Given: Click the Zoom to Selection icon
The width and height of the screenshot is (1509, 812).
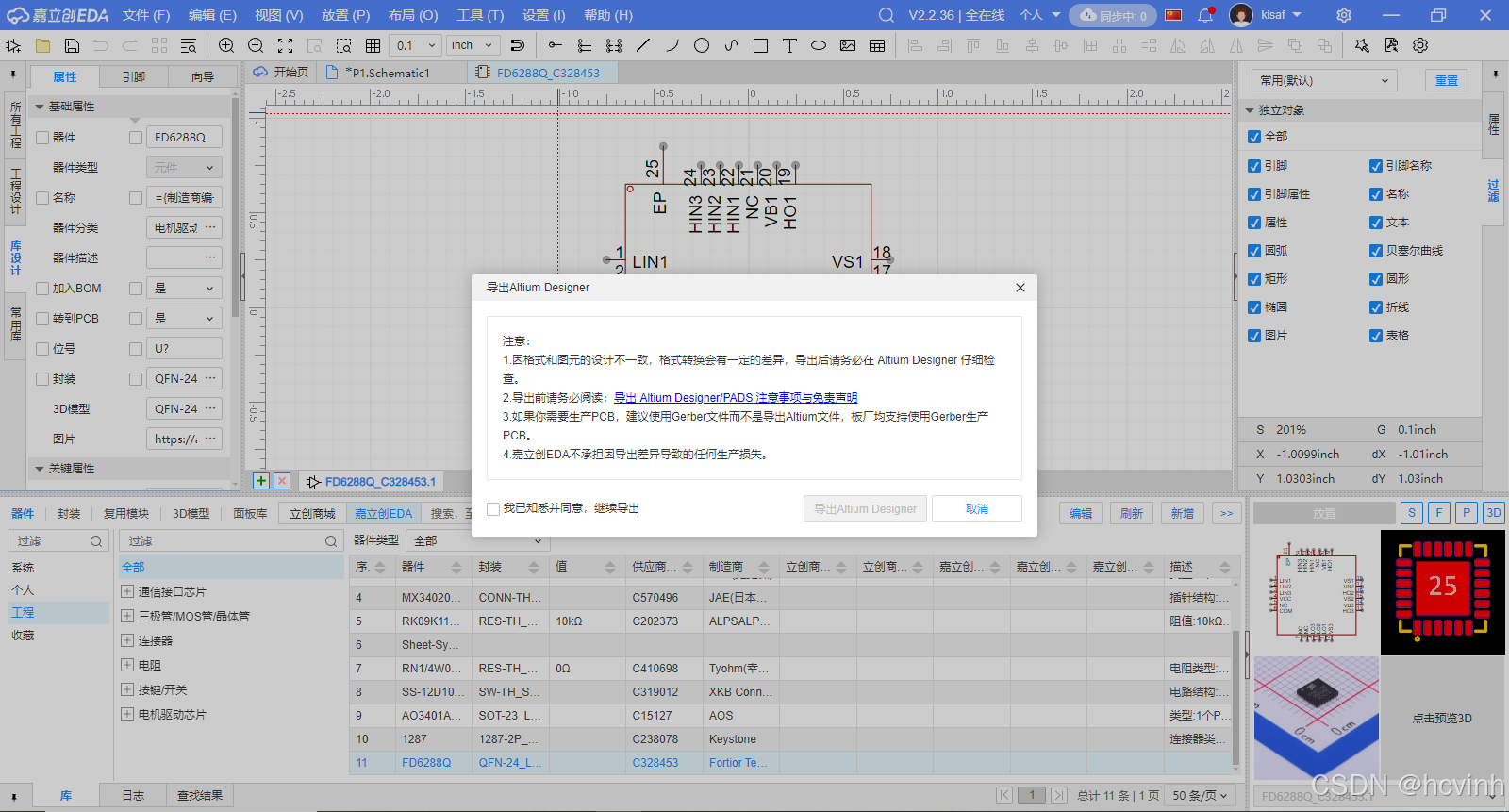Looking at the screenshot, I should pyautogui.click(x=343, y=45).
